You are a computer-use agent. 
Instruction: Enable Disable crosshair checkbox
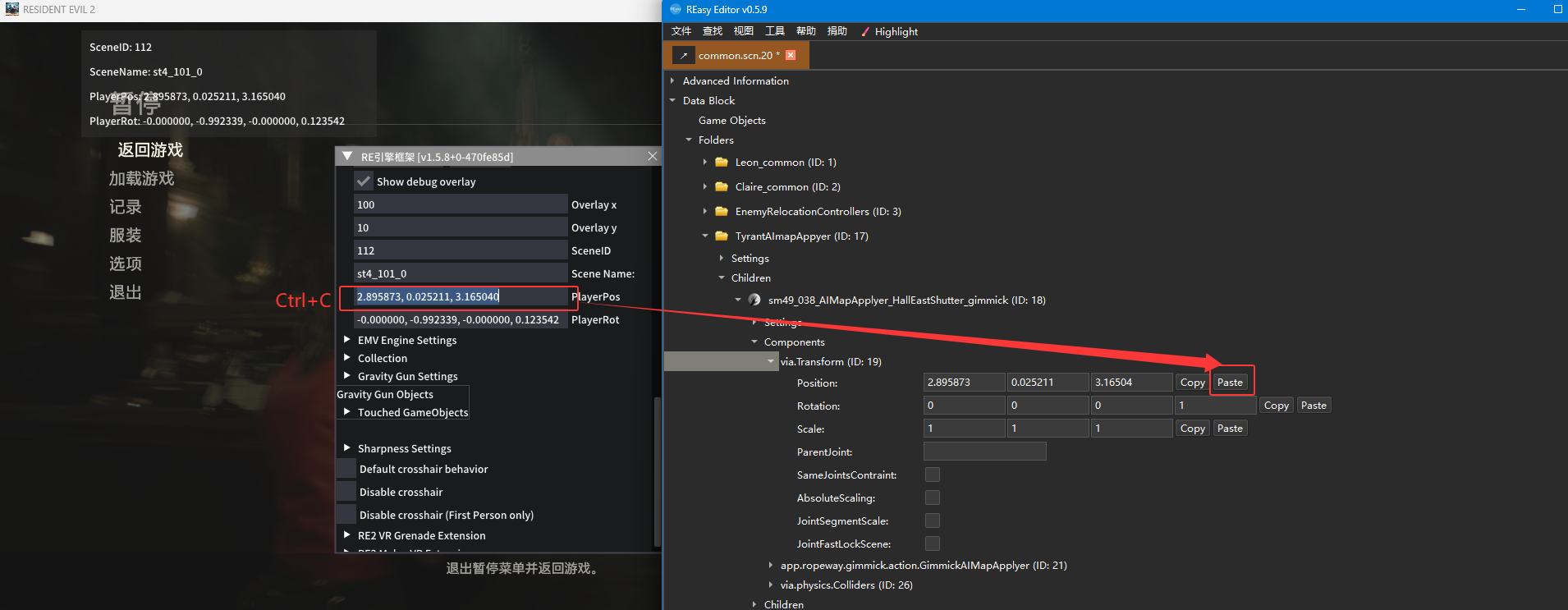tap(346, 492)
